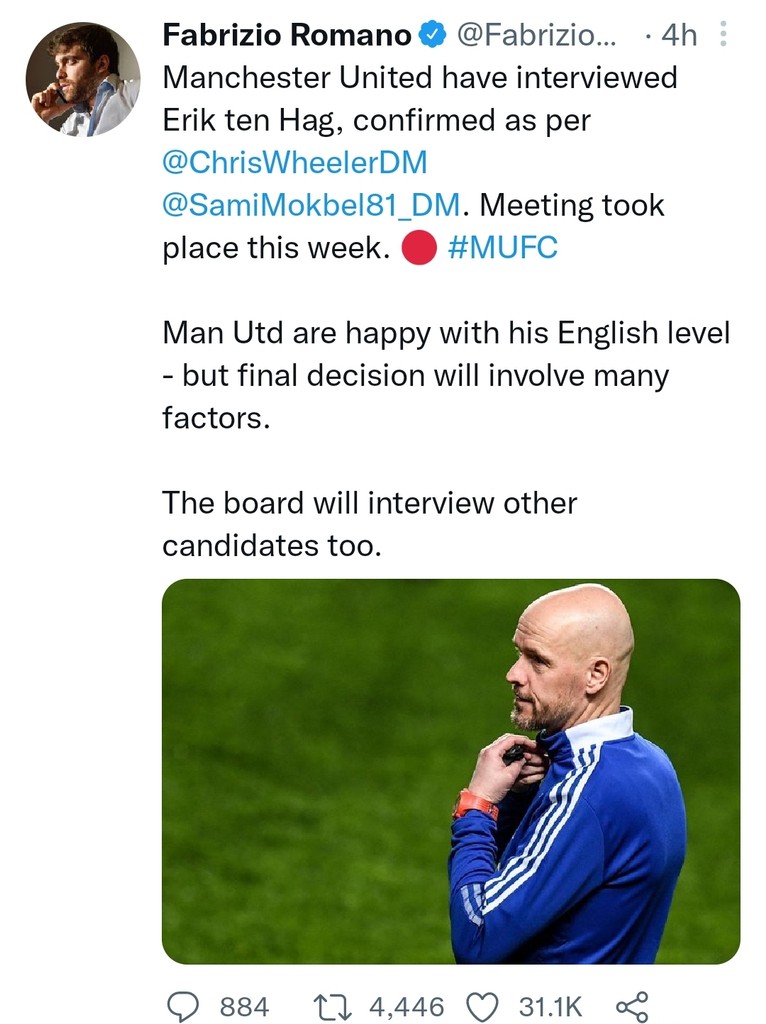Open the tweet's more options menu
766x1024 pixels.
click(x=725, y=37)
